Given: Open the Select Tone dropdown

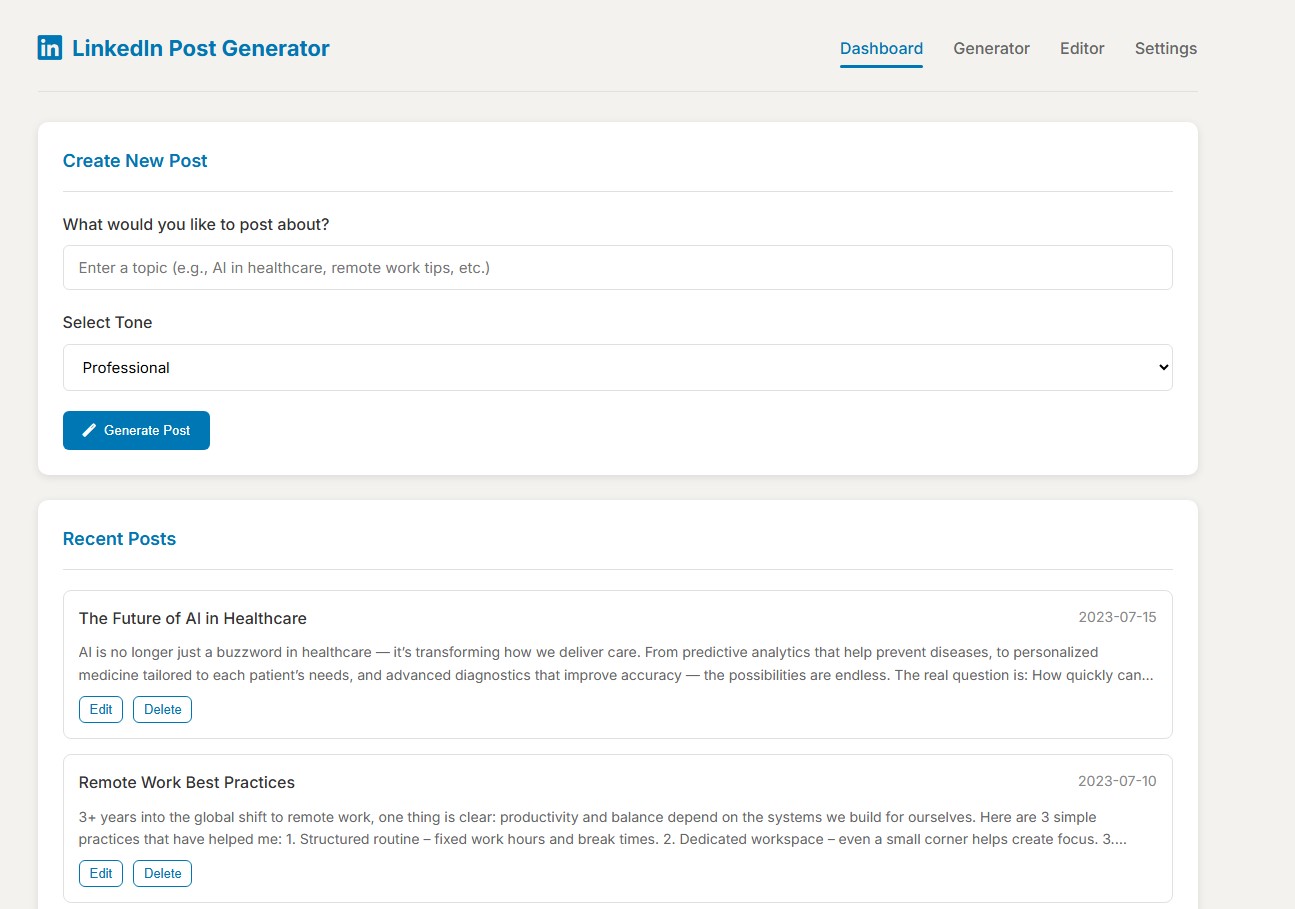Looking at the screenshot, I should tap(617, 368).
